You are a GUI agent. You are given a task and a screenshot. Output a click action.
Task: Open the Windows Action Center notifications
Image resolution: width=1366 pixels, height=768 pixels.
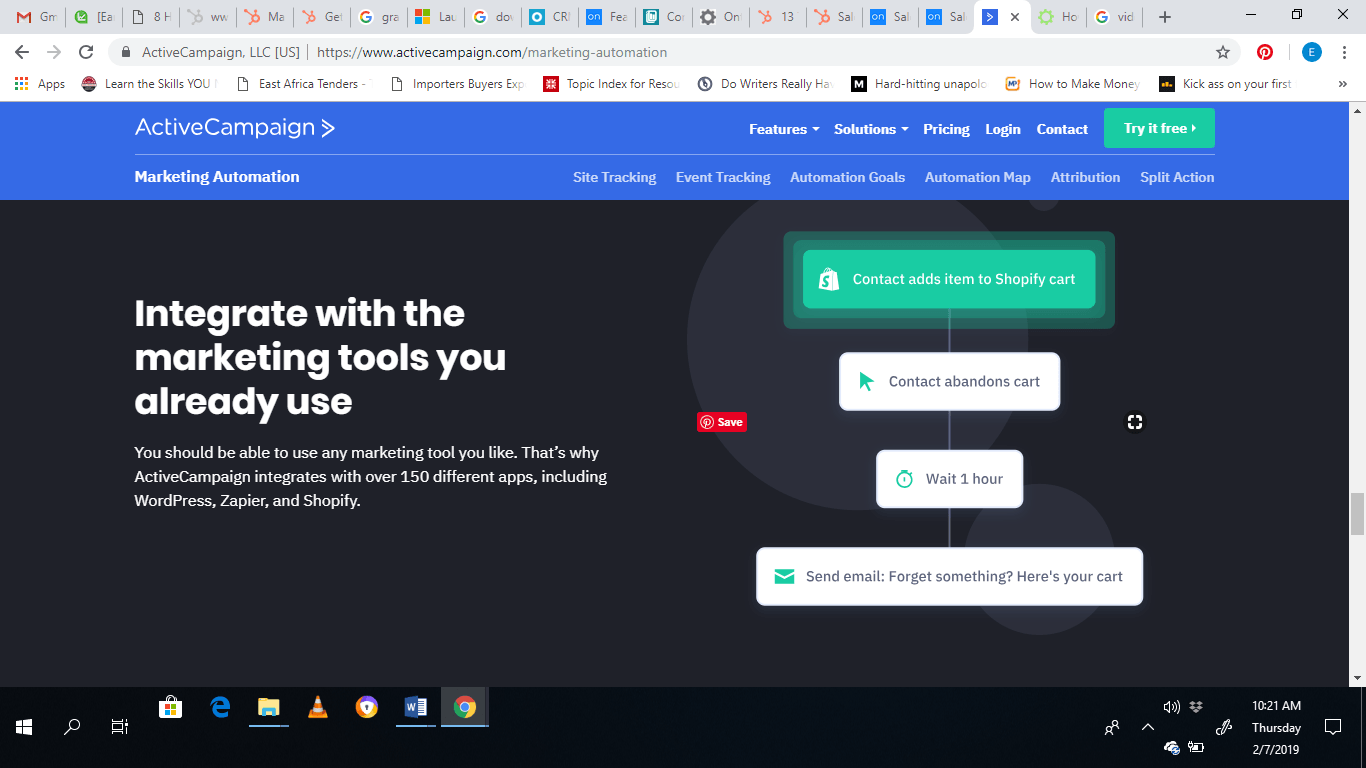click(1332, 727)
